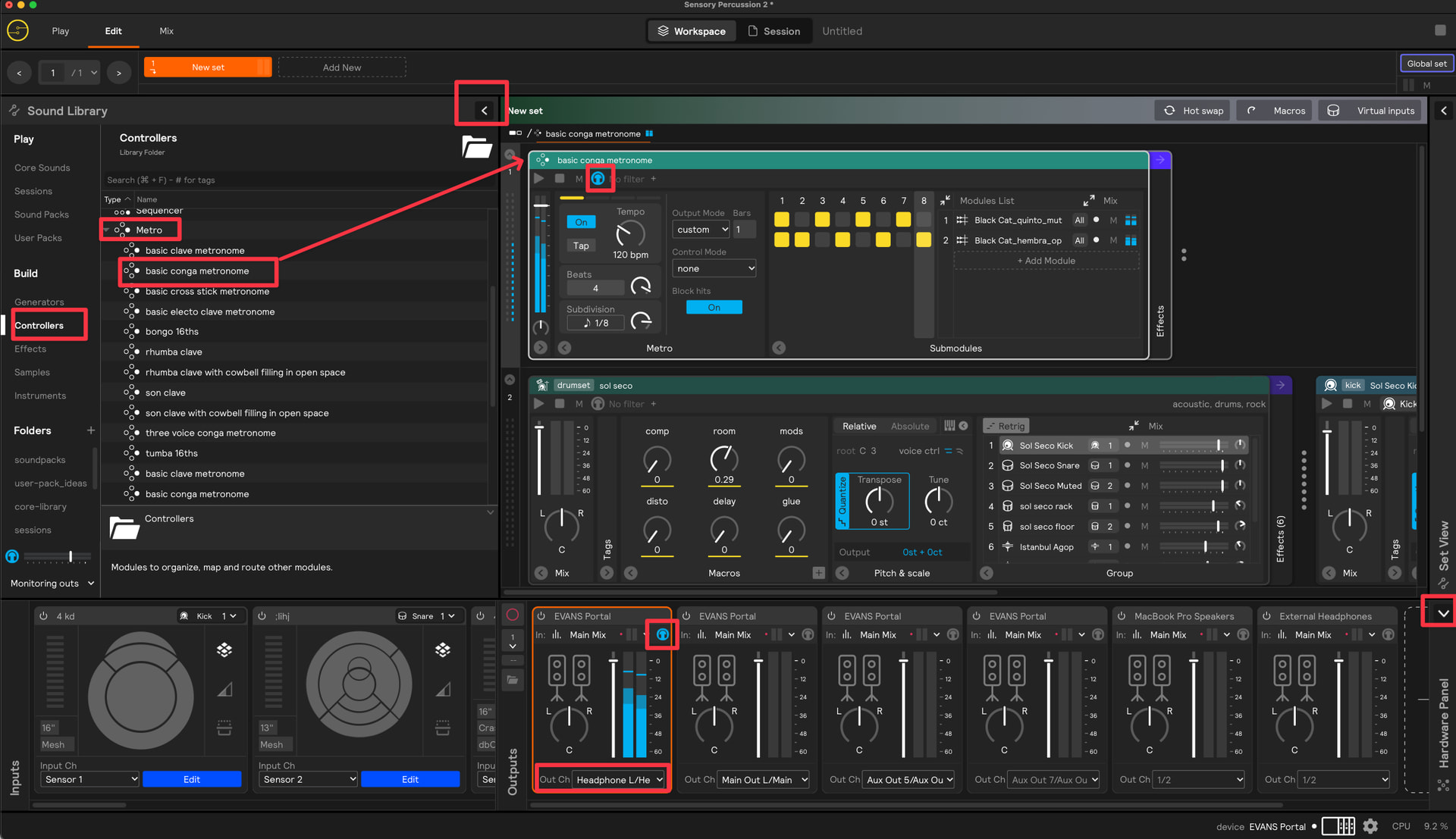Viewport: 1456px width, 839px height.
Task: Click the record button in Outputs
Action: tap(513, 615)
